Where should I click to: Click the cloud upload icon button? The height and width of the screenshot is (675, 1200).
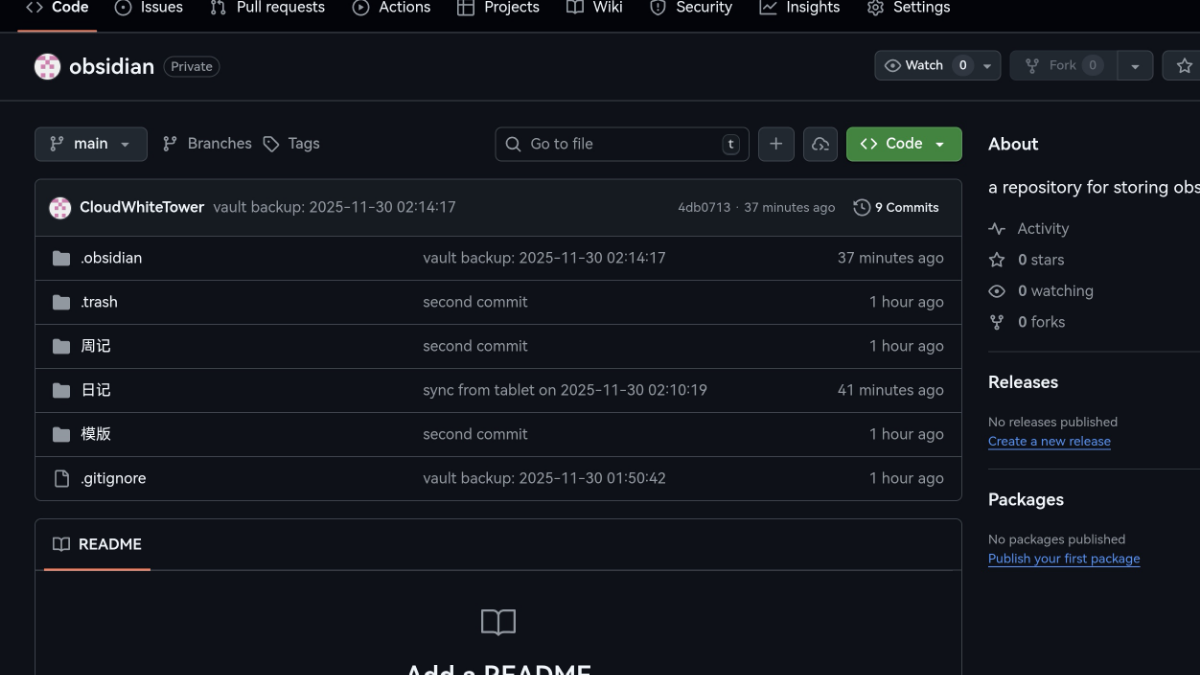[x=820, y=144]
